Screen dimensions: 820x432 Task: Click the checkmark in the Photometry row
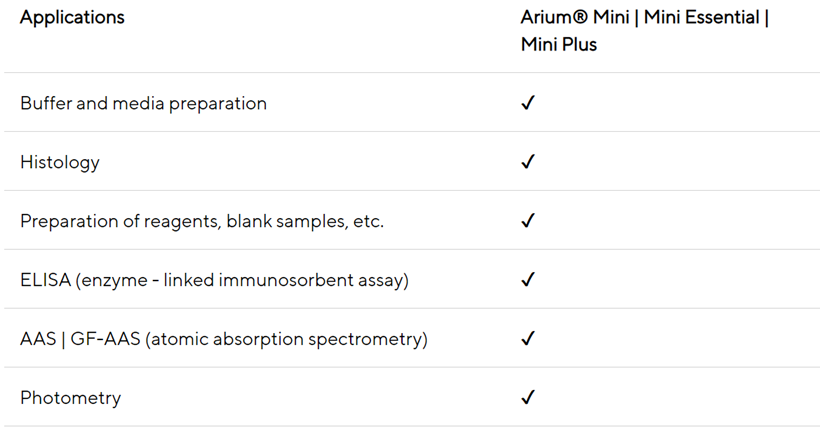pos(528,398)
